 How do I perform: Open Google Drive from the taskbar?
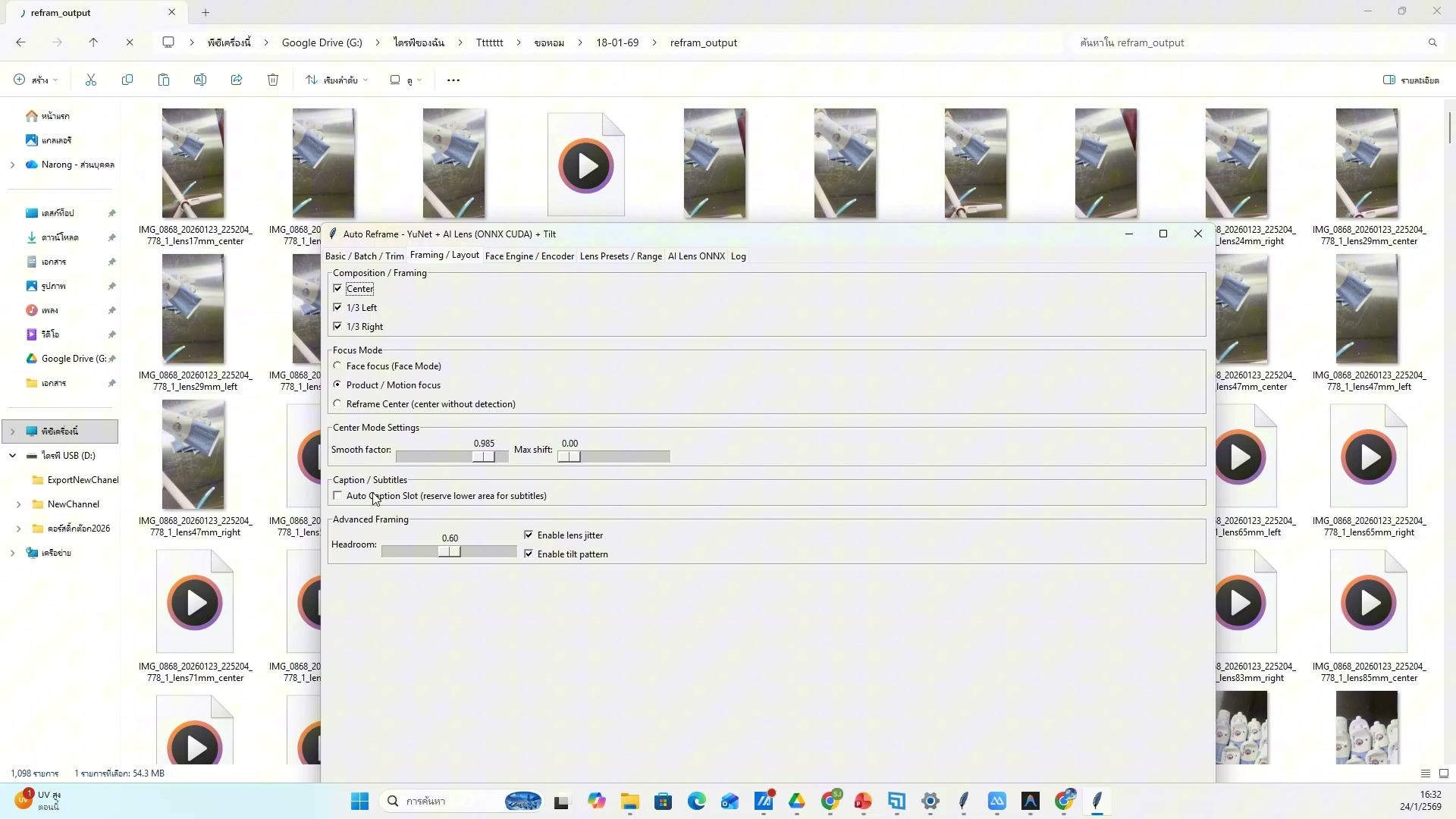[x=797, y=802]
